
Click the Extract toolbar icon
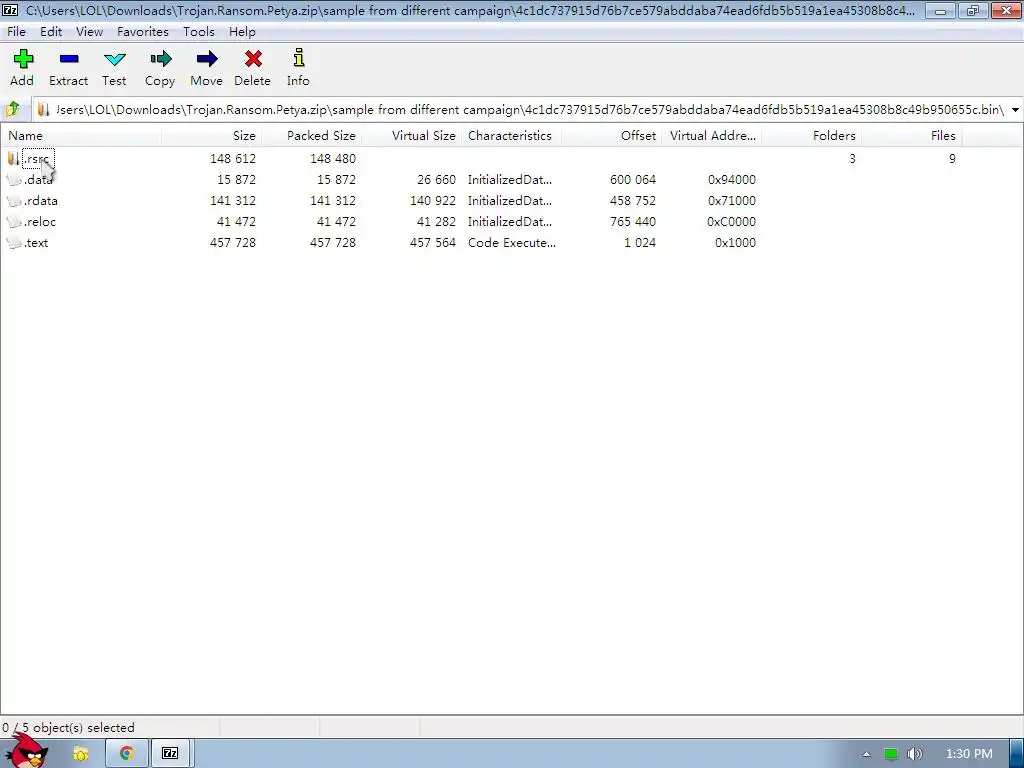[69, 59]
